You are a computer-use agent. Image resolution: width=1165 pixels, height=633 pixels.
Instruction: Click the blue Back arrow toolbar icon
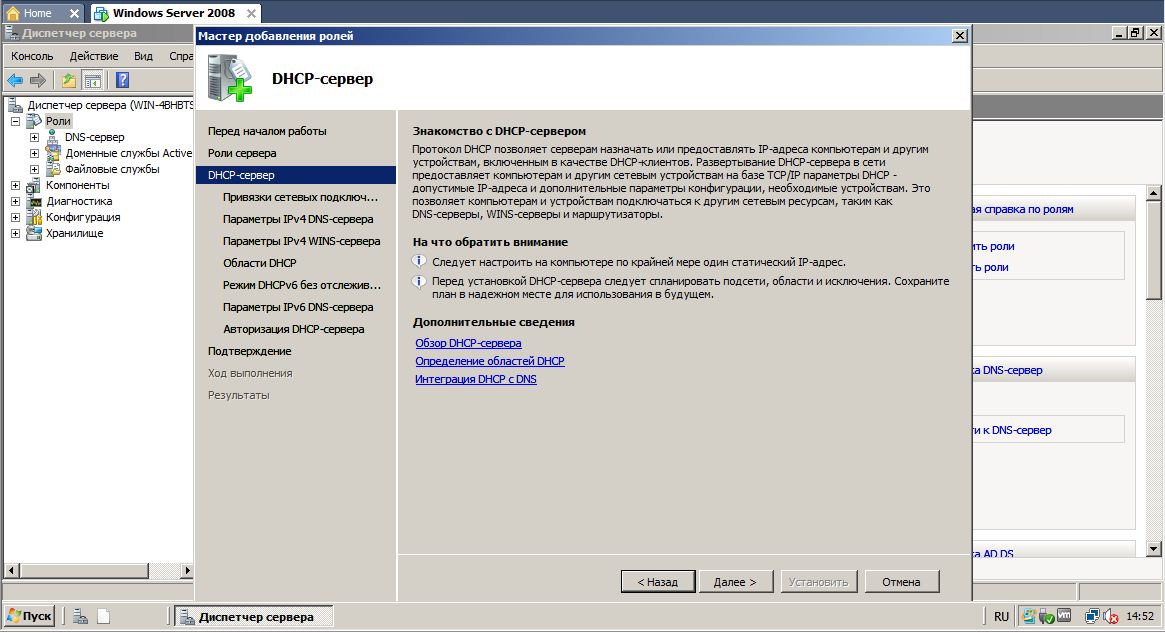click(x=15, y=80)
